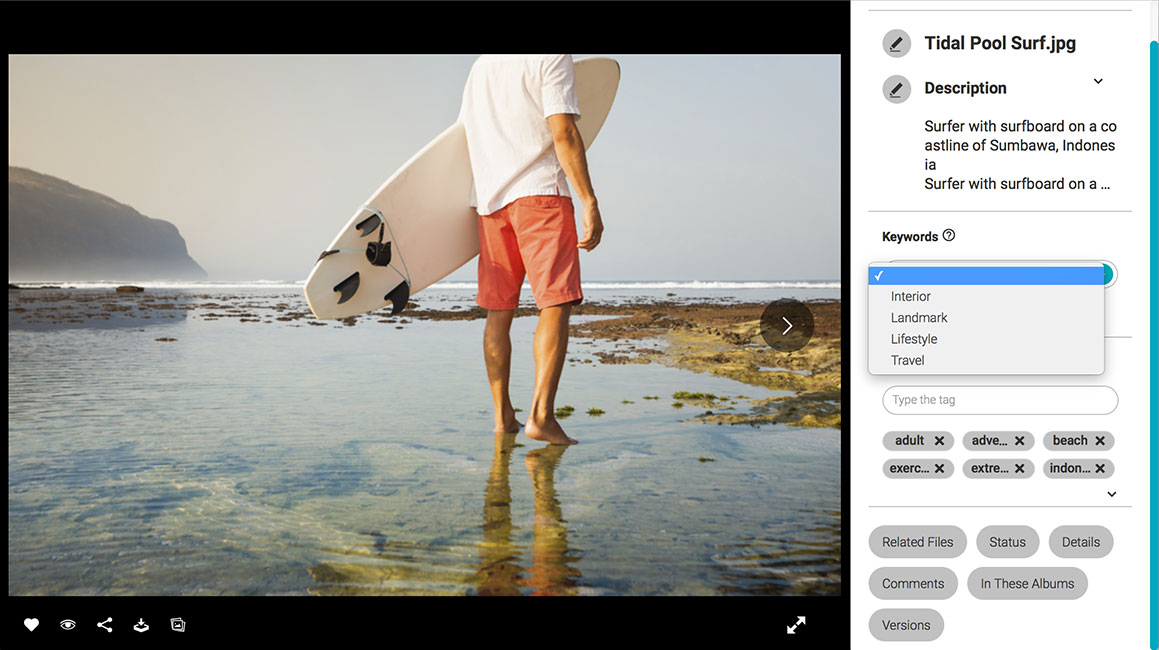The width and height of the screenshot is (1159, 650).
Task: Remove the 'indon...' keyword tag
Action: (1102, 468)
